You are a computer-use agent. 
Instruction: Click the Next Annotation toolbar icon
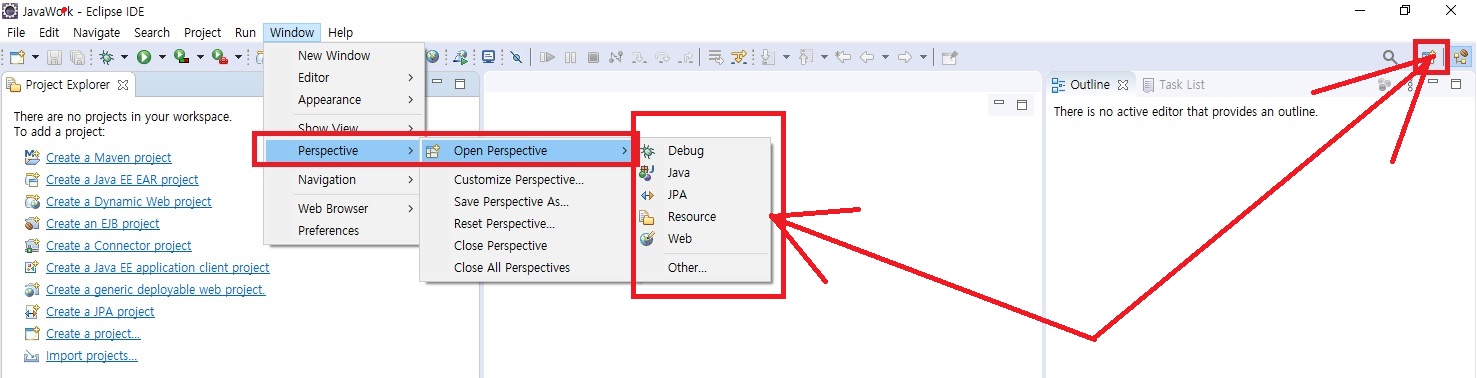point(767,57)
